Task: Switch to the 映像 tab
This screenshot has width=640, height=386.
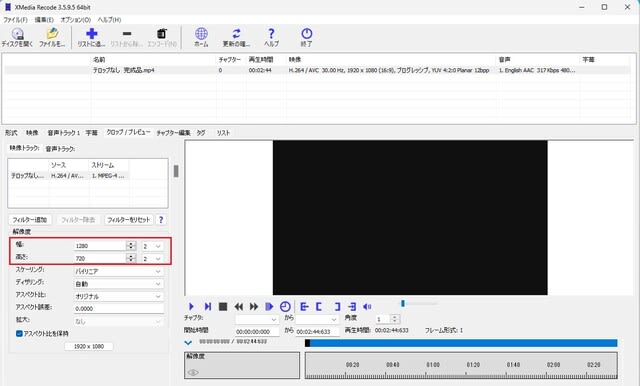Action: coord(32,133)
